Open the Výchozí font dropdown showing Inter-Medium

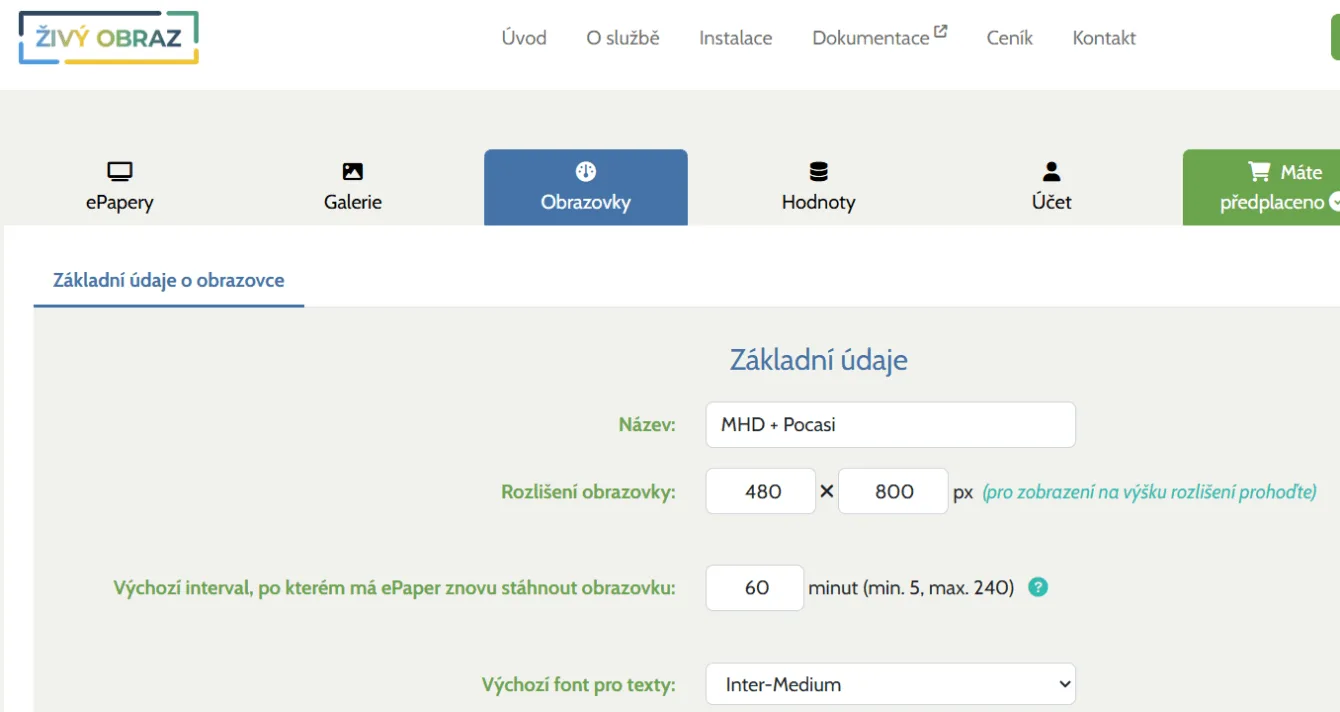click(x=890, y=684)
